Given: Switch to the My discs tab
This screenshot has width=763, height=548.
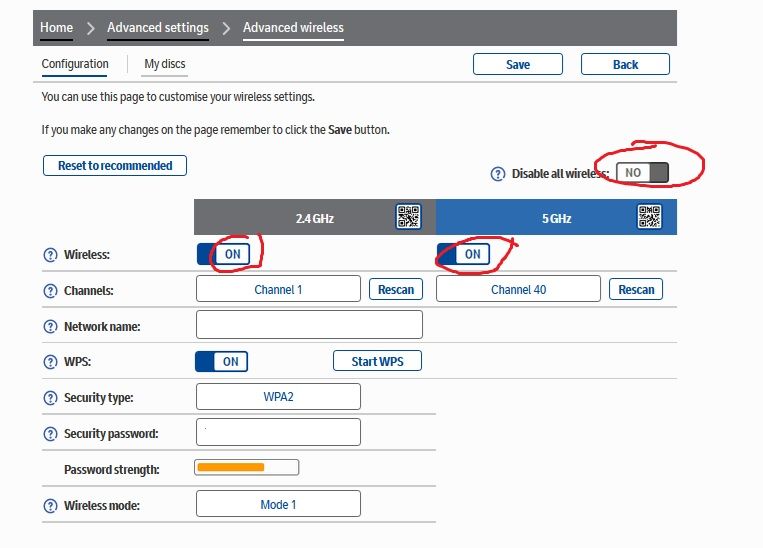Looking at the screenshot, I should [165, 64].
